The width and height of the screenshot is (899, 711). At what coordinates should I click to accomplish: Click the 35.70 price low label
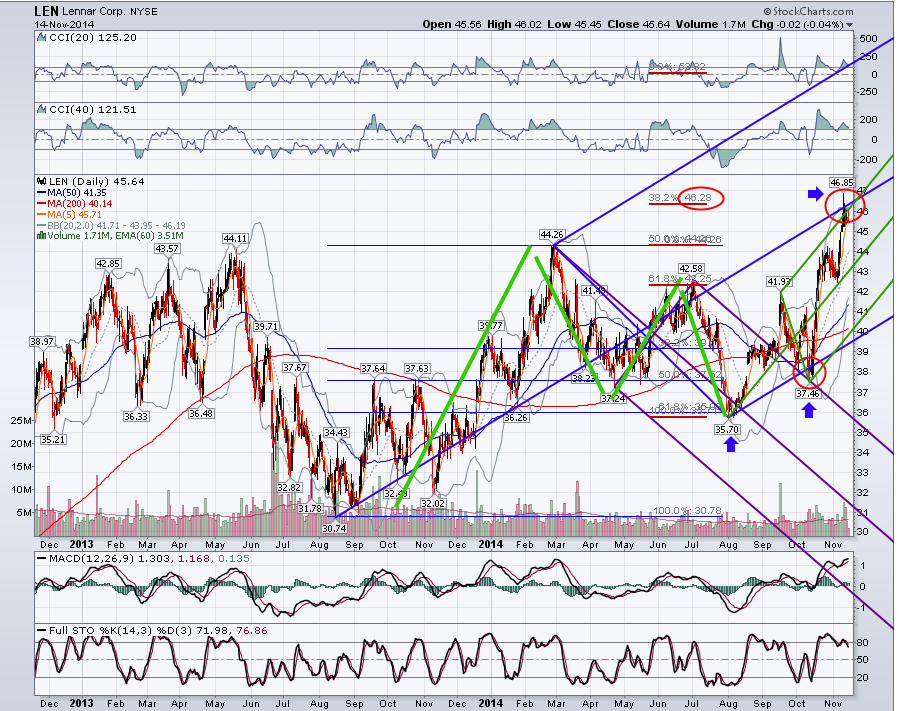726,429
